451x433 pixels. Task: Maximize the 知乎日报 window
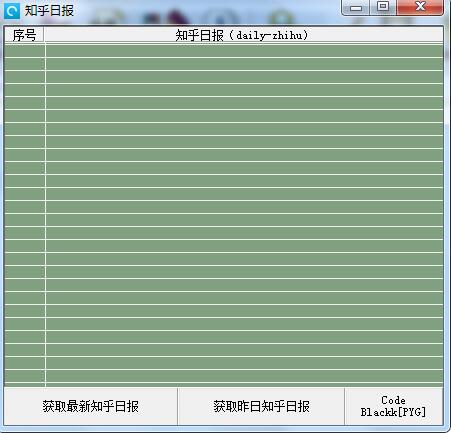click(x=383, y=7)
